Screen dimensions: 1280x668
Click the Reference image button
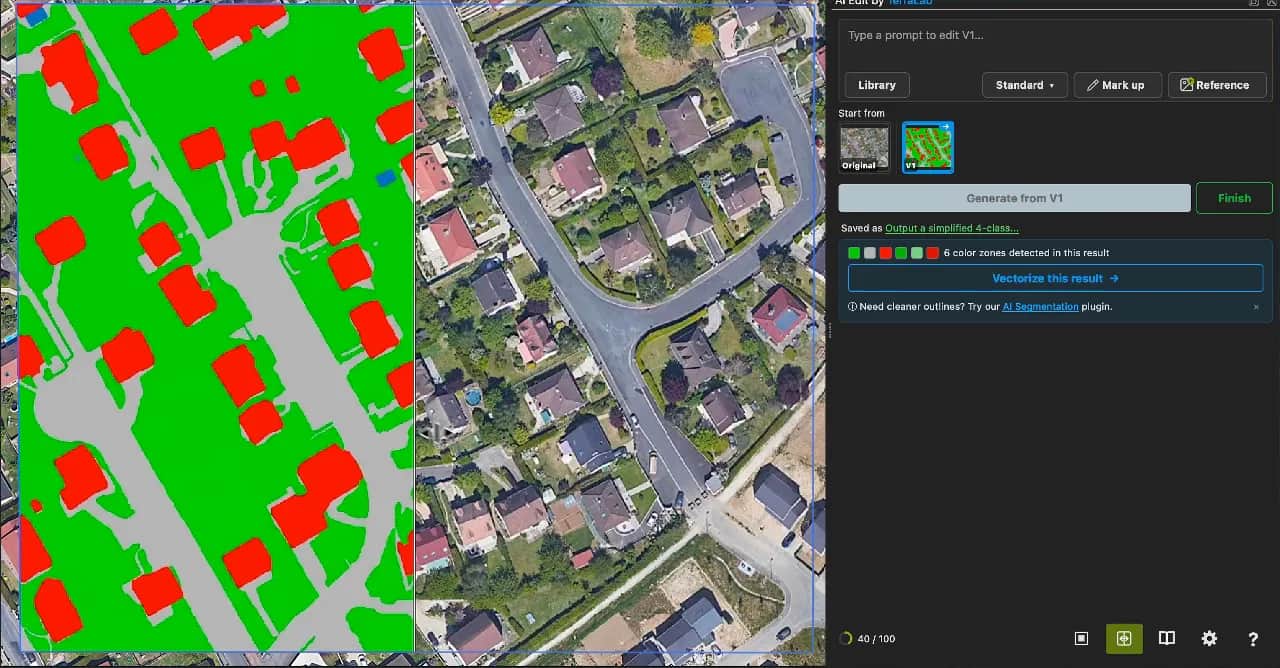pyautogui.click(x=1216, y=85)
